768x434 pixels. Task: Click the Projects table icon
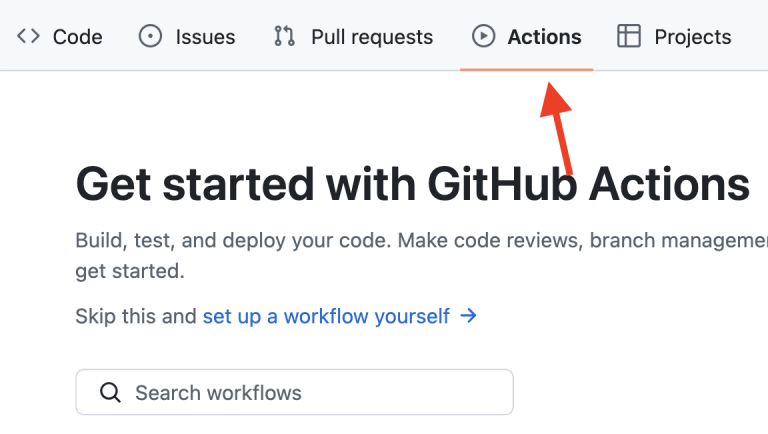pyautogui.click(x=629, y=37)
